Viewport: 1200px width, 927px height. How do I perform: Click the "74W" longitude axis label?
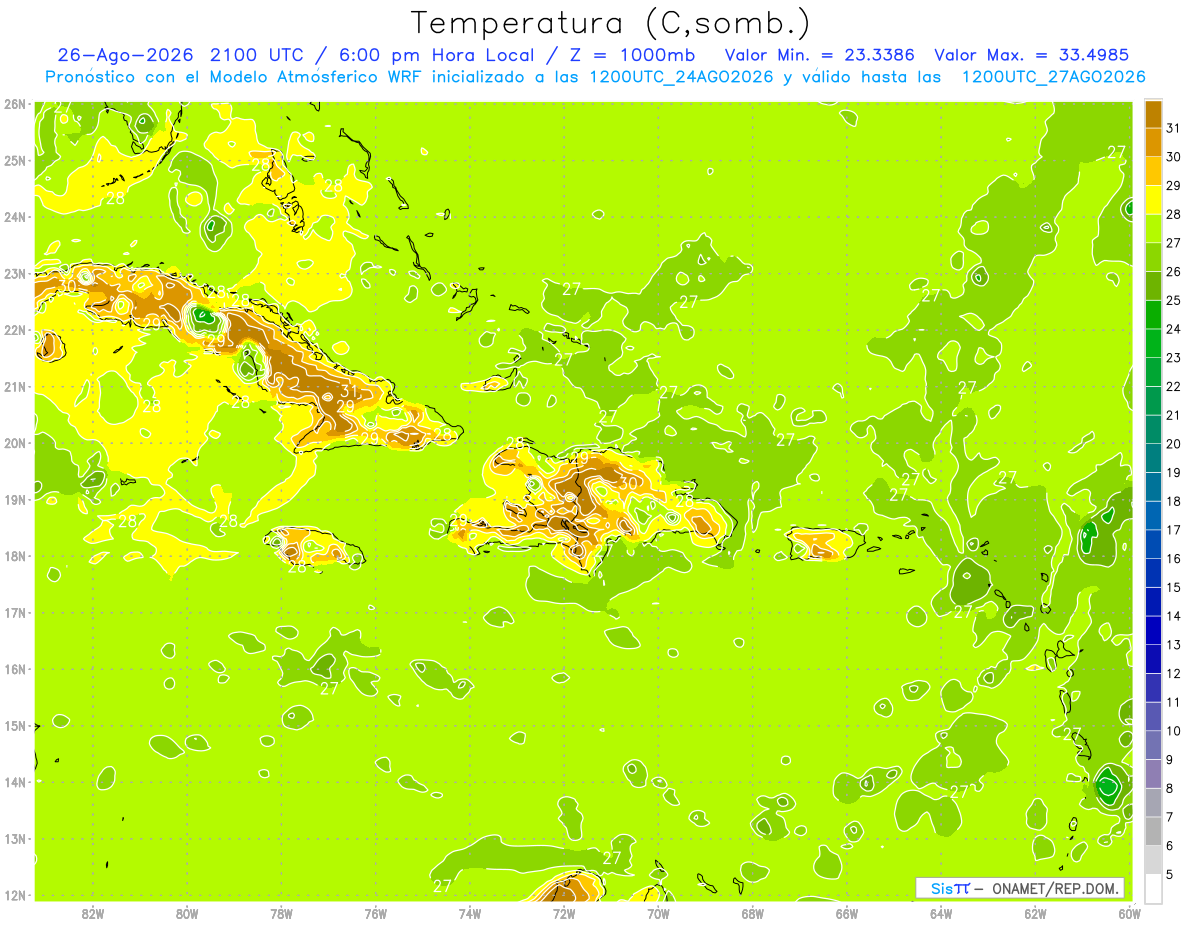pos(470,913)
